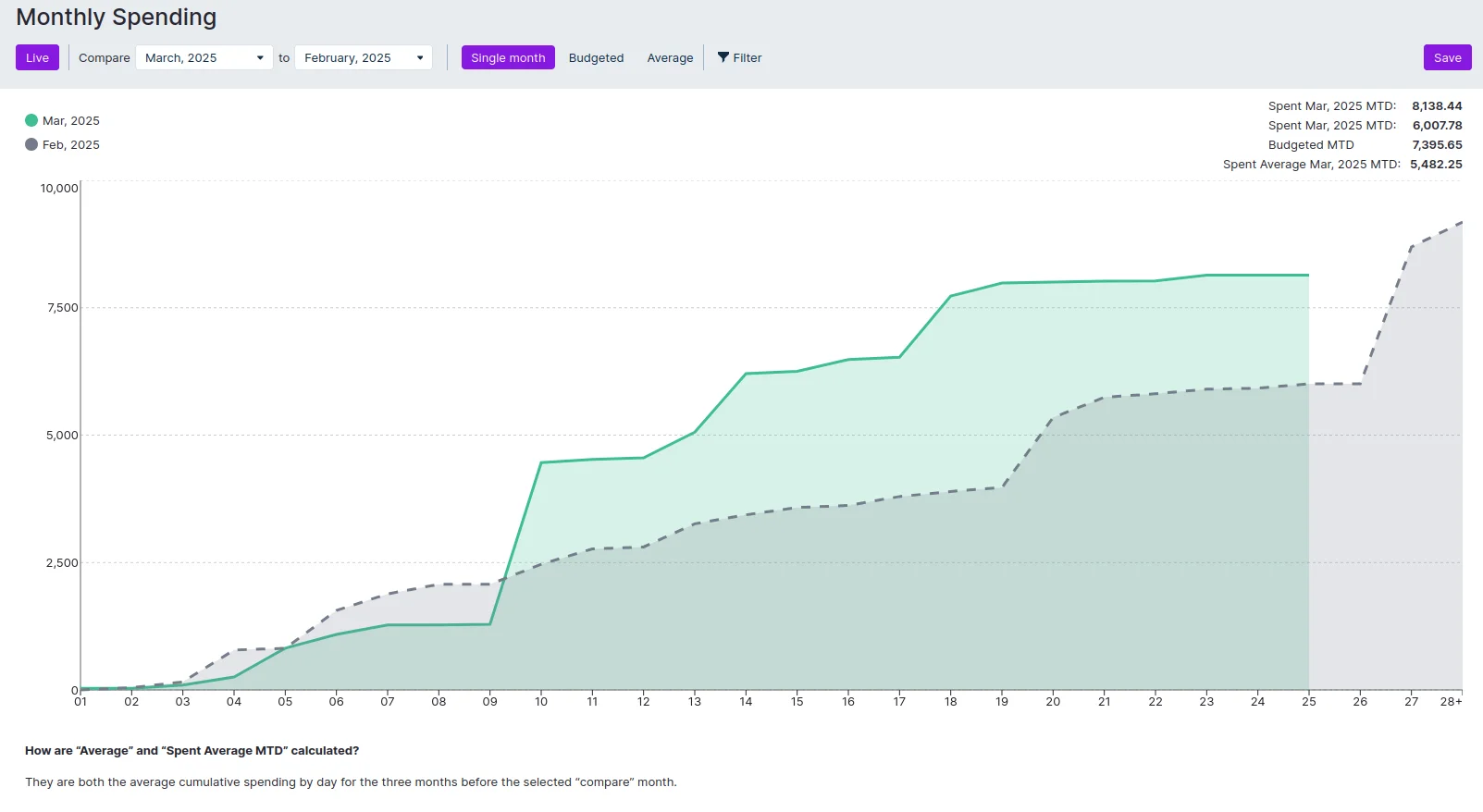The height and width of the screenshot is (812, 1483).
Task: Toggle the Live mode button
Action: point(37,57)
